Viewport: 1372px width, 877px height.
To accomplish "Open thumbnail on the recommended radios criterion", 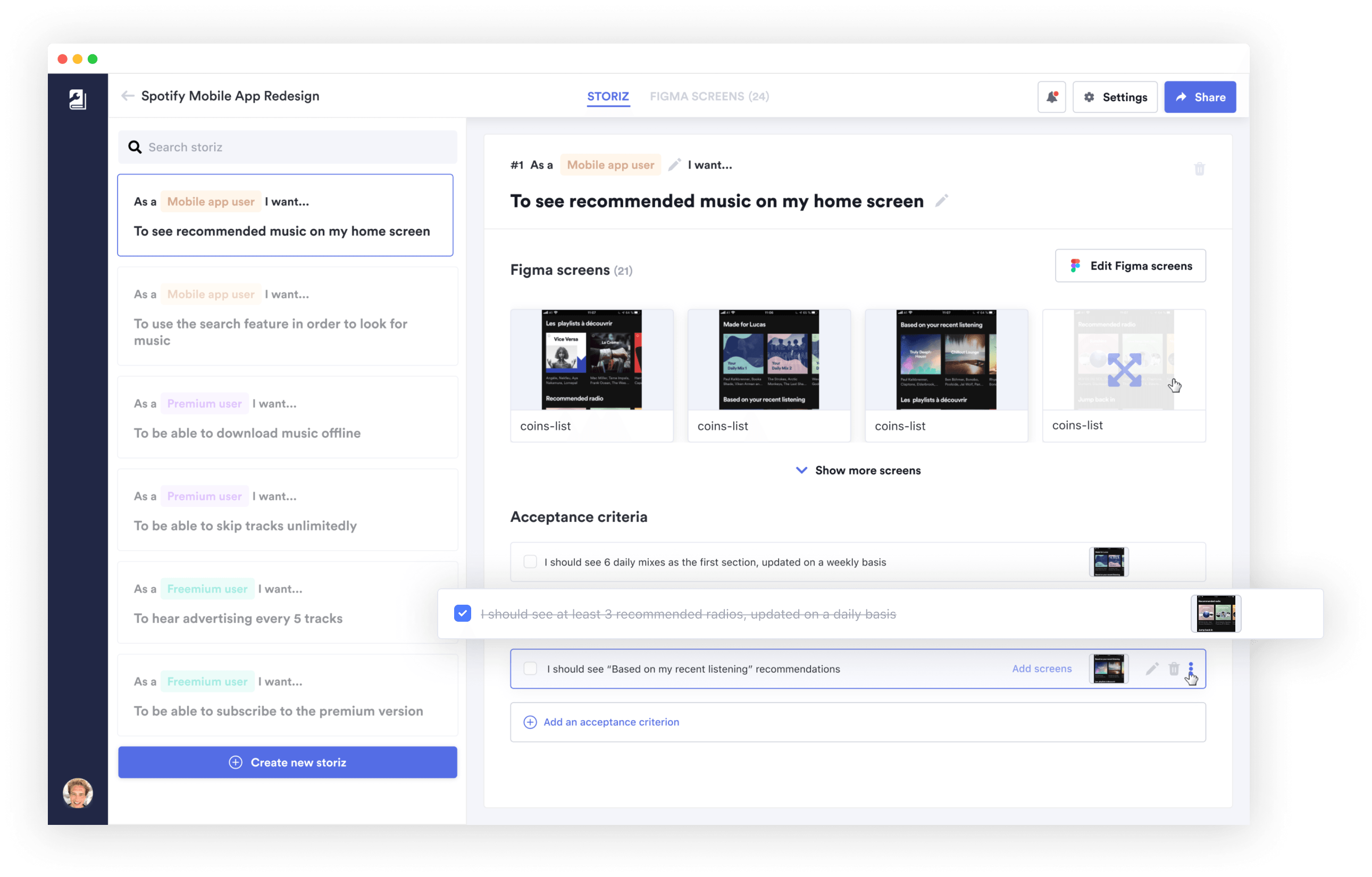I will (1215, 613).
